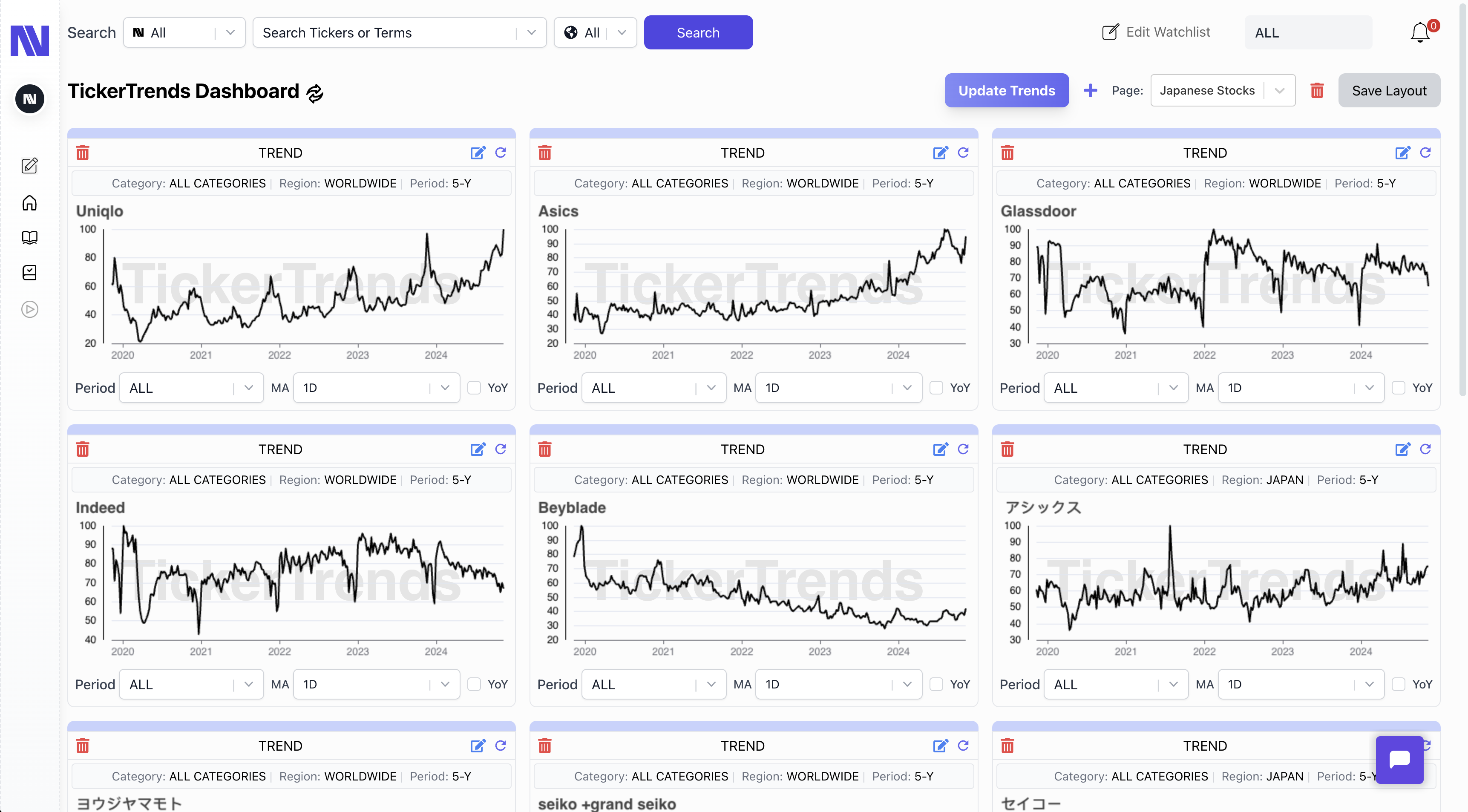This screenshot has width=1468, height=812.
Task: Edit the アシックス trend card
Action: (x=1402, y=449)
